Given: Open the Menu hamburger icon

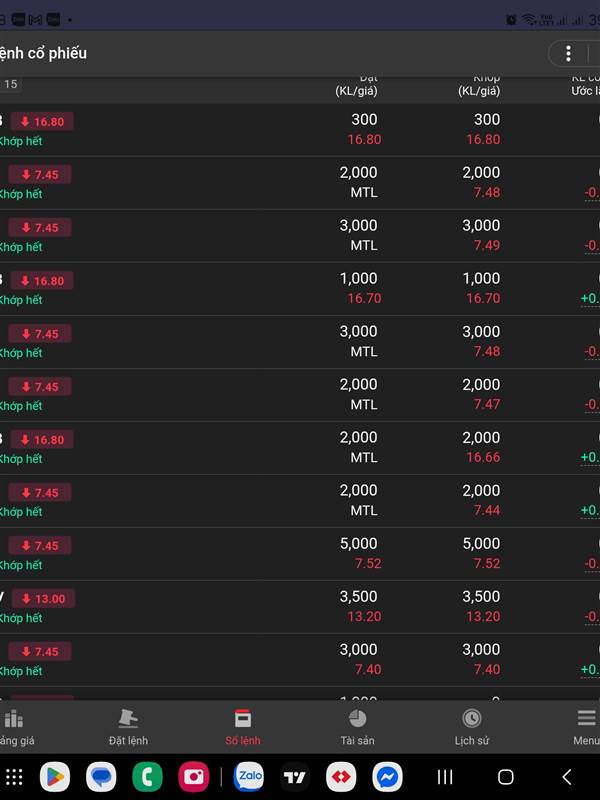Looking at the screenshot, I should click(586, 727).
